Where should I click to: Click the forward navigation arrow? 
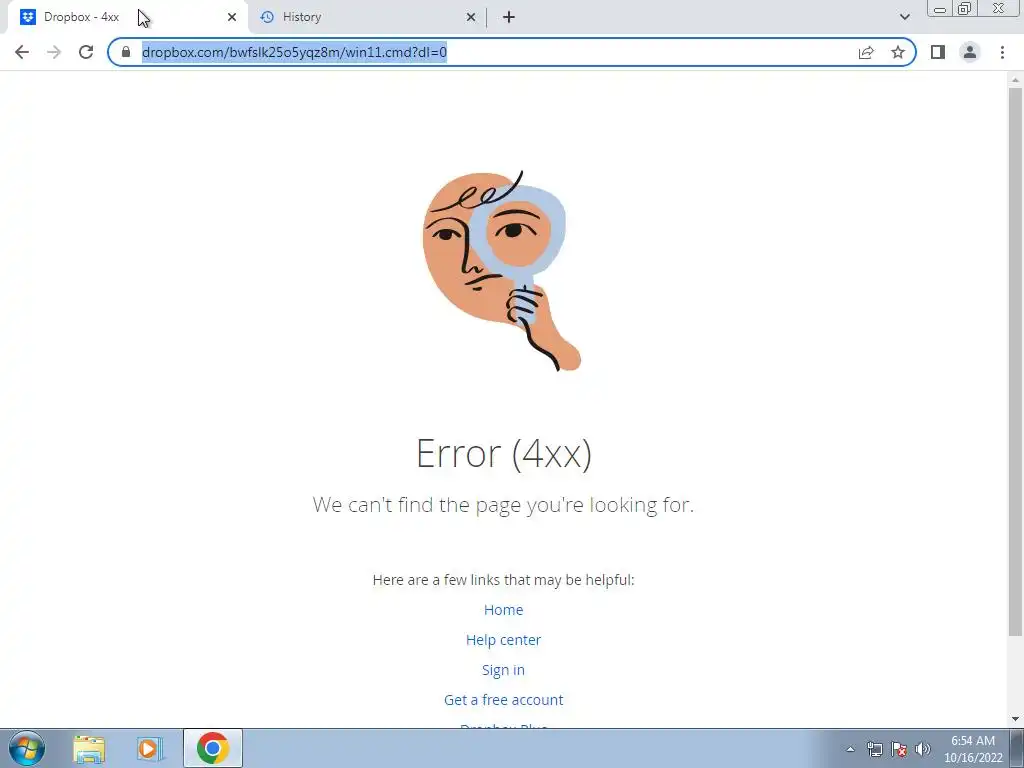[54, 52]
